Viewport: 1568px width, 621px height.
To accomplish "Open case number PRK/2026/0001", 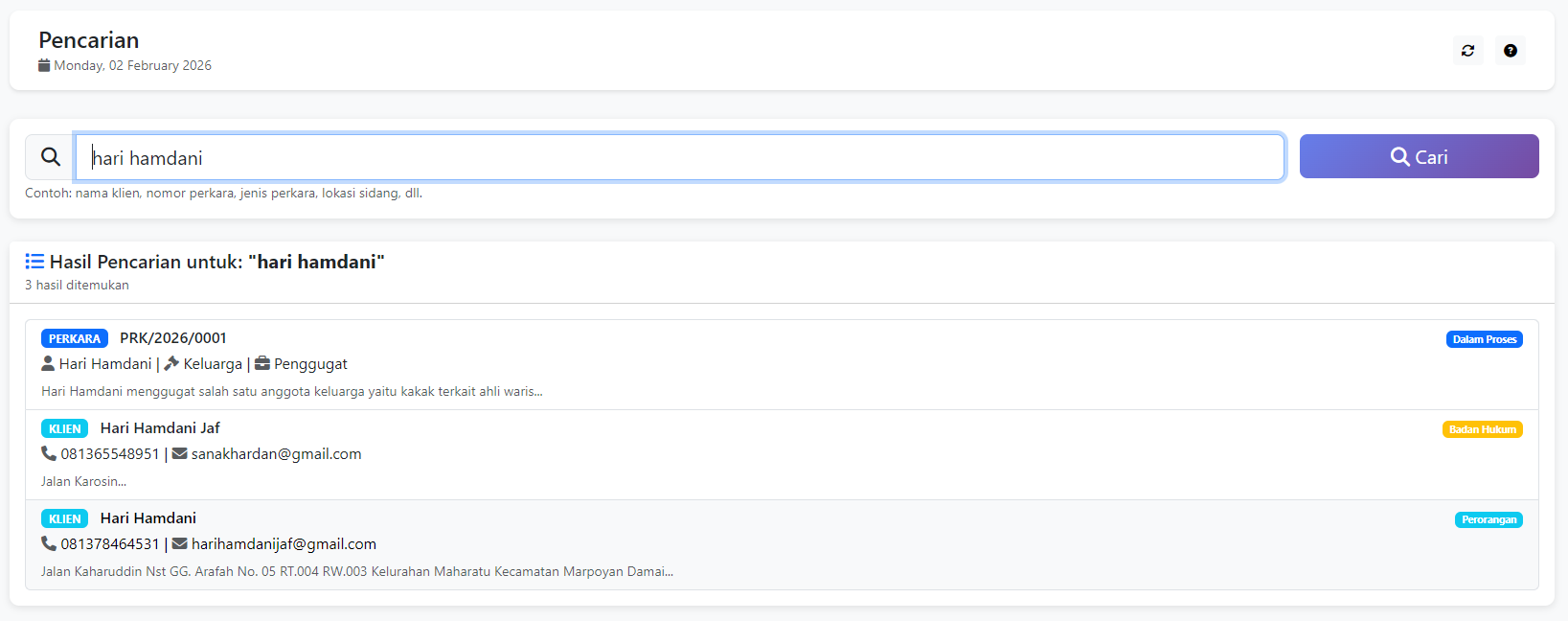I will click(x=173, y=338).
